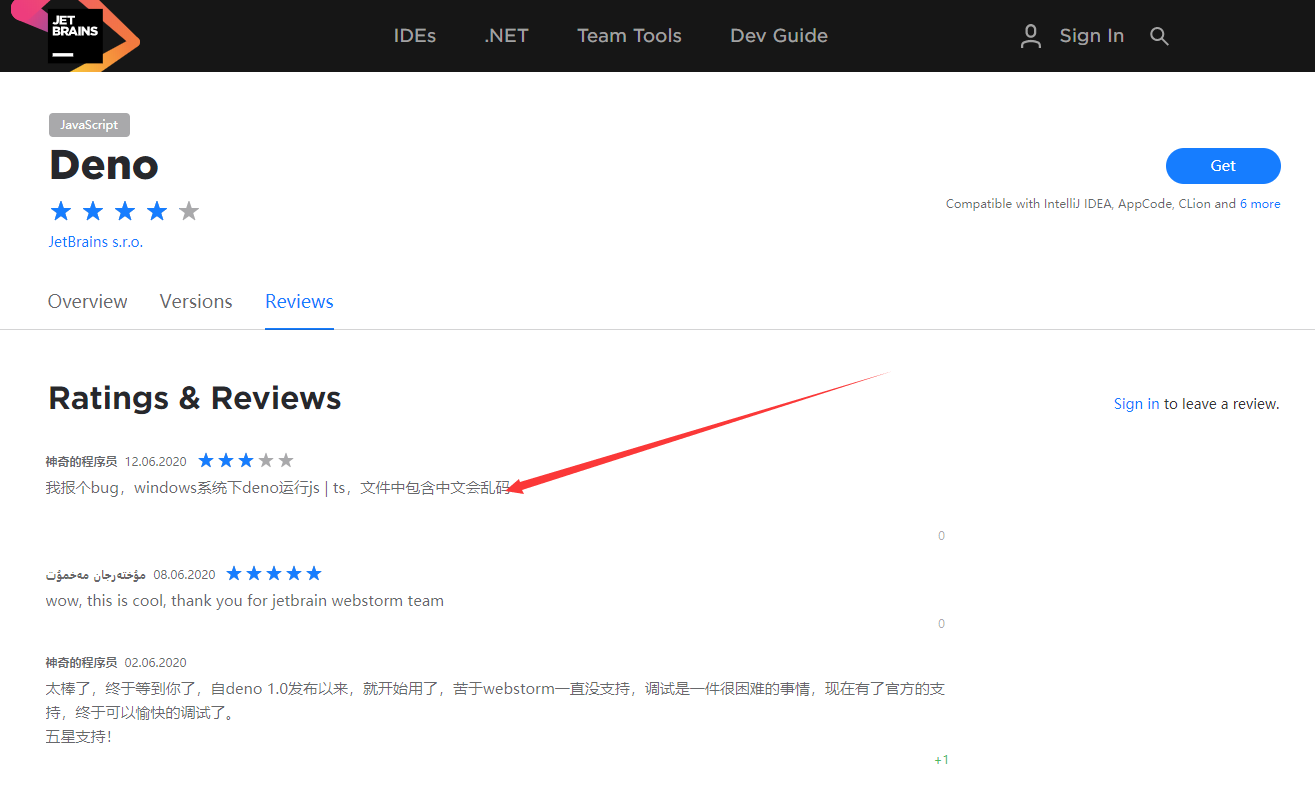Click 'Sign in' to leave a review

click(1137, 404)
